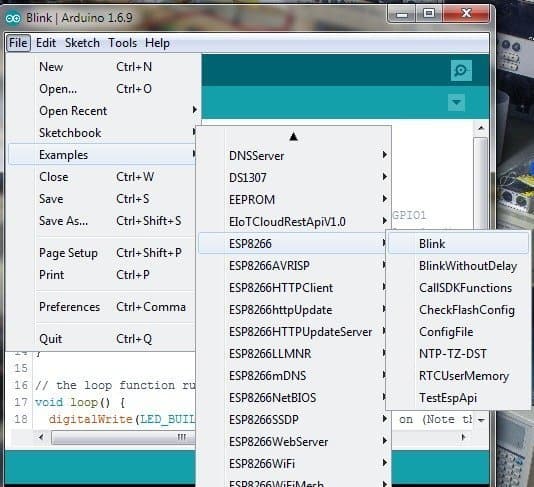Choose Page Setup from the File menu
The width and height of the screenshot is (534, 487).
[x=102, y=253]
